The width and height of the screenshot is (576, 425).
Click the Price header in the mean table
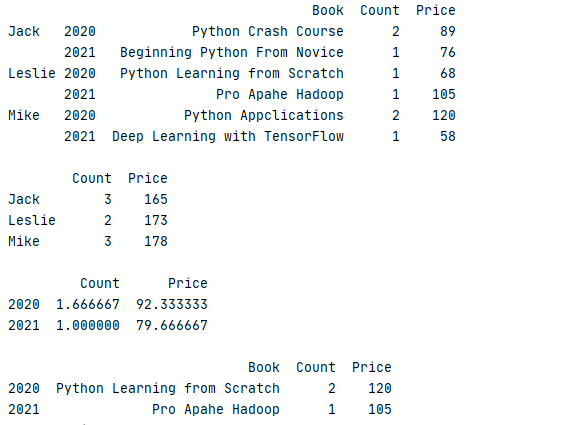(x=188, y=283)
